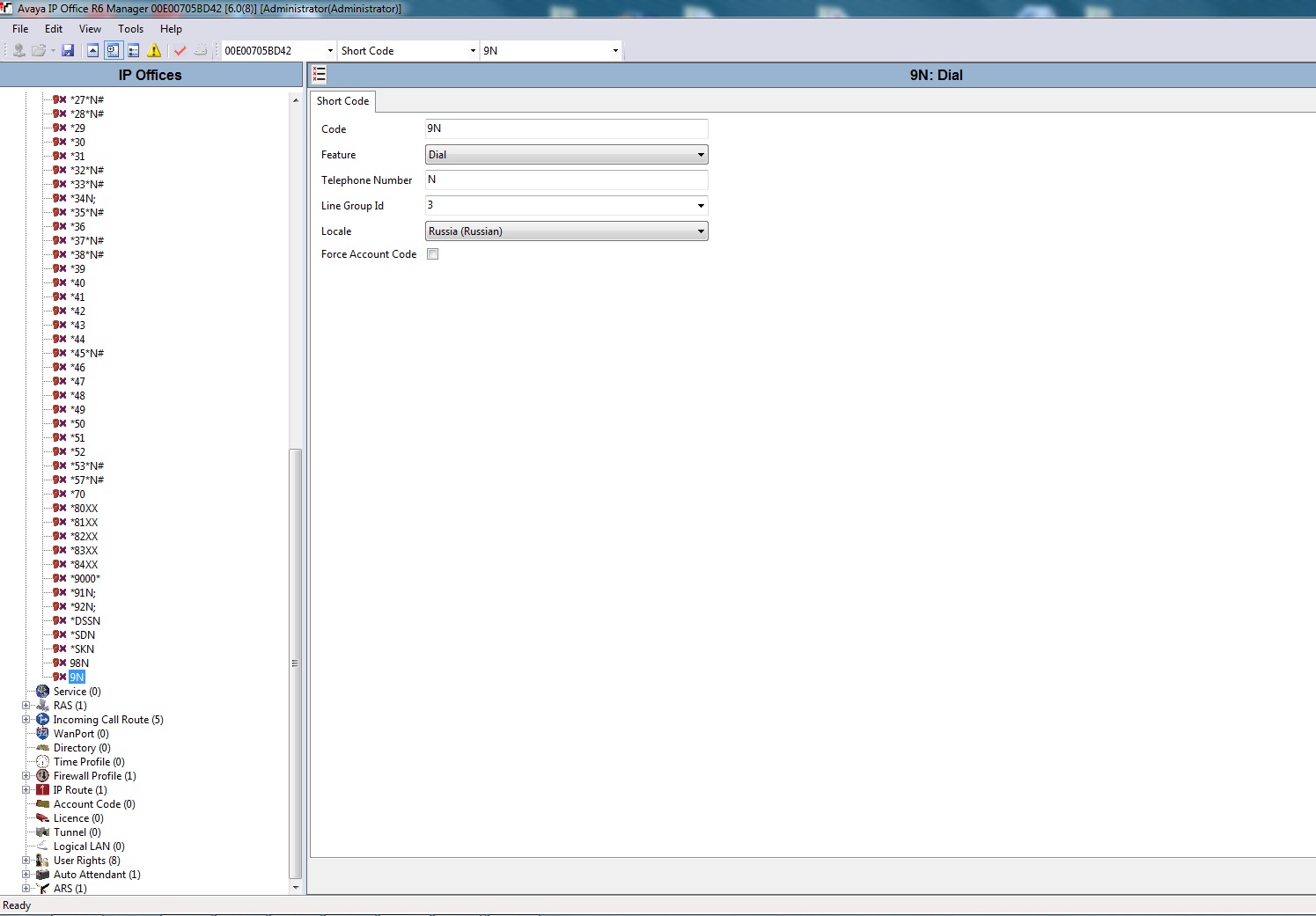Enable the Force Account Code checkbox

pos(433,254)
